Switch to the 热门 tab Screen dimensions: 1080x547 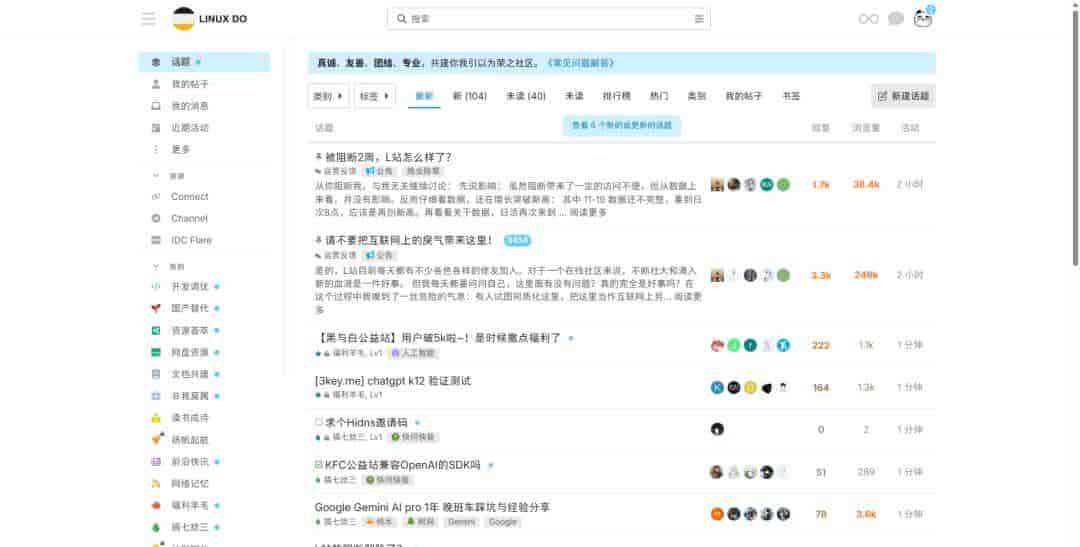(x=659, y=96)
